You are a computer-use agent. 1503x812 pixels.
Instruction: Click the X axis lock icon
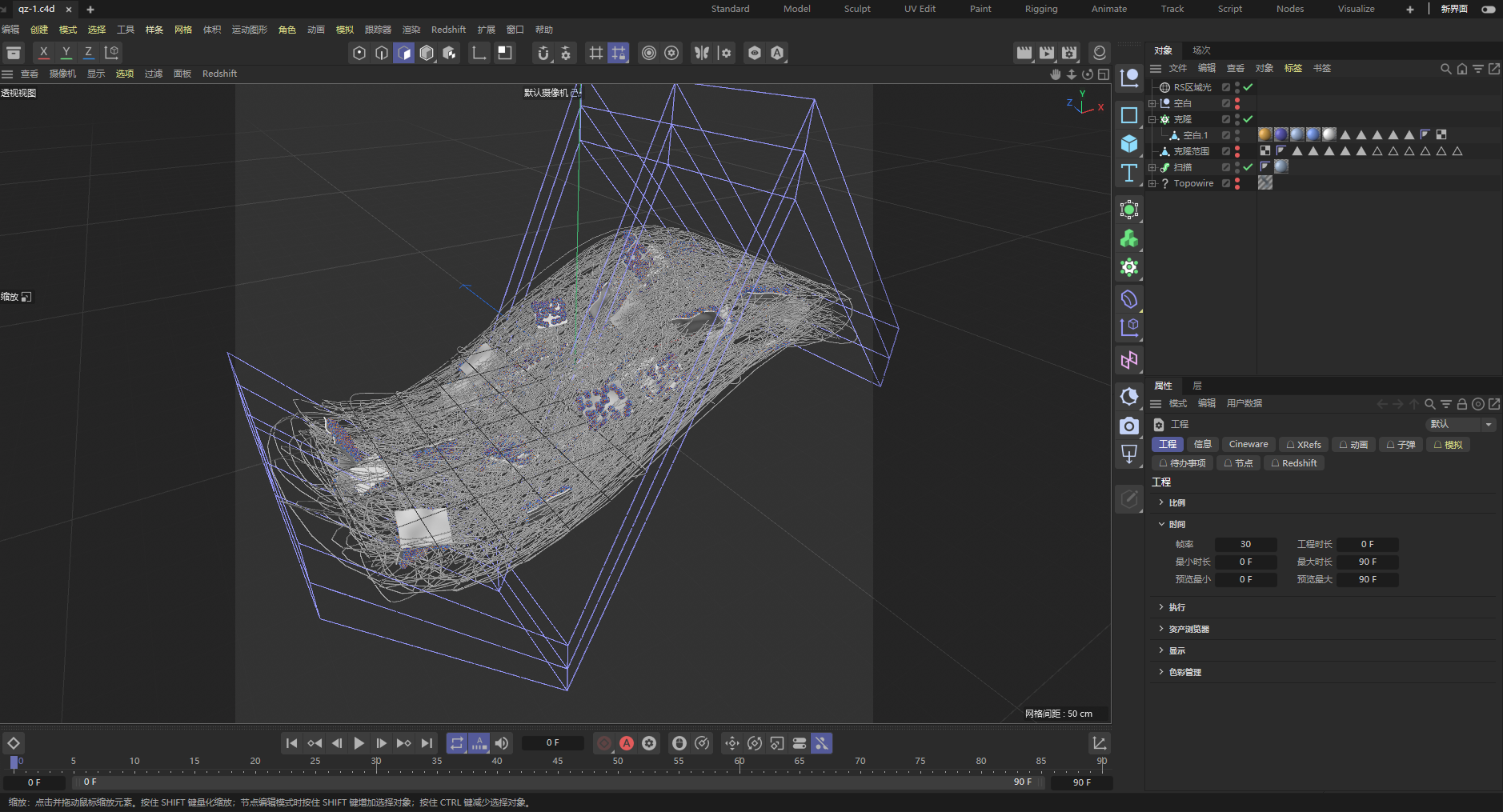pos(44,53)
